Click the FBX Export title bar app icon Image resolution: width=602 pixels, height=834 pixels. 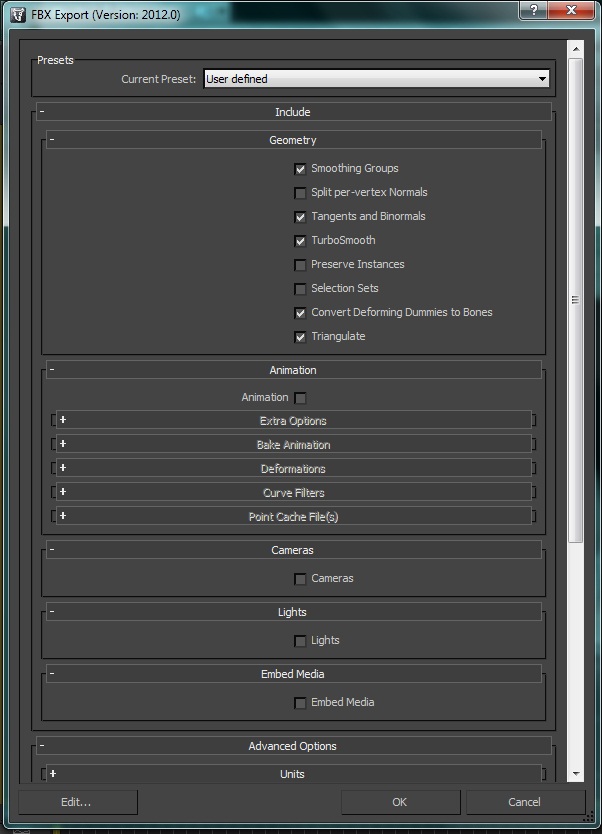click(18, 14)
